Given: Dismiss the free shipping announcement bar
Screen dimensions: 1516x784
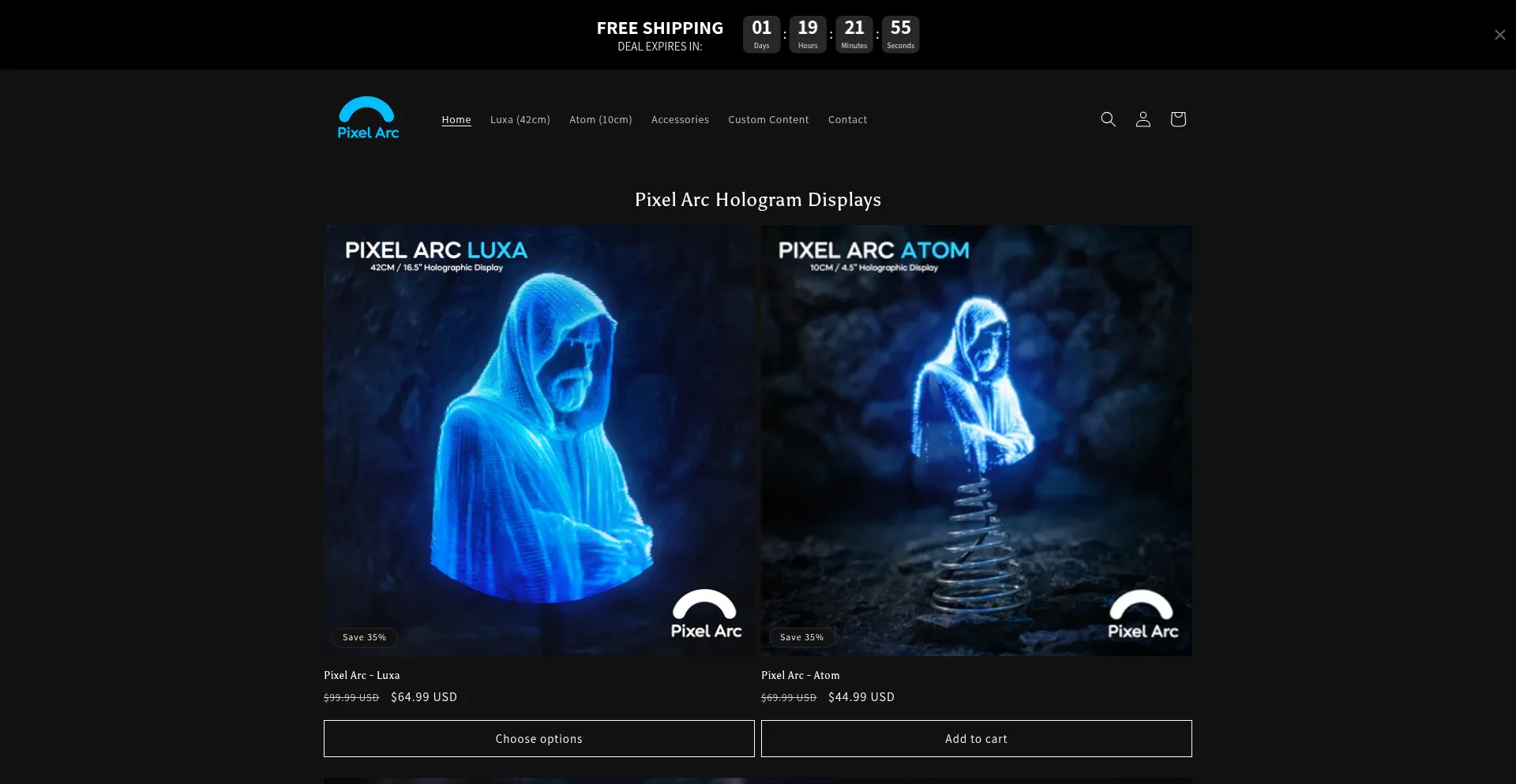Looking at the screenshot, I should pyautogui.click(x=1499, y=35).
